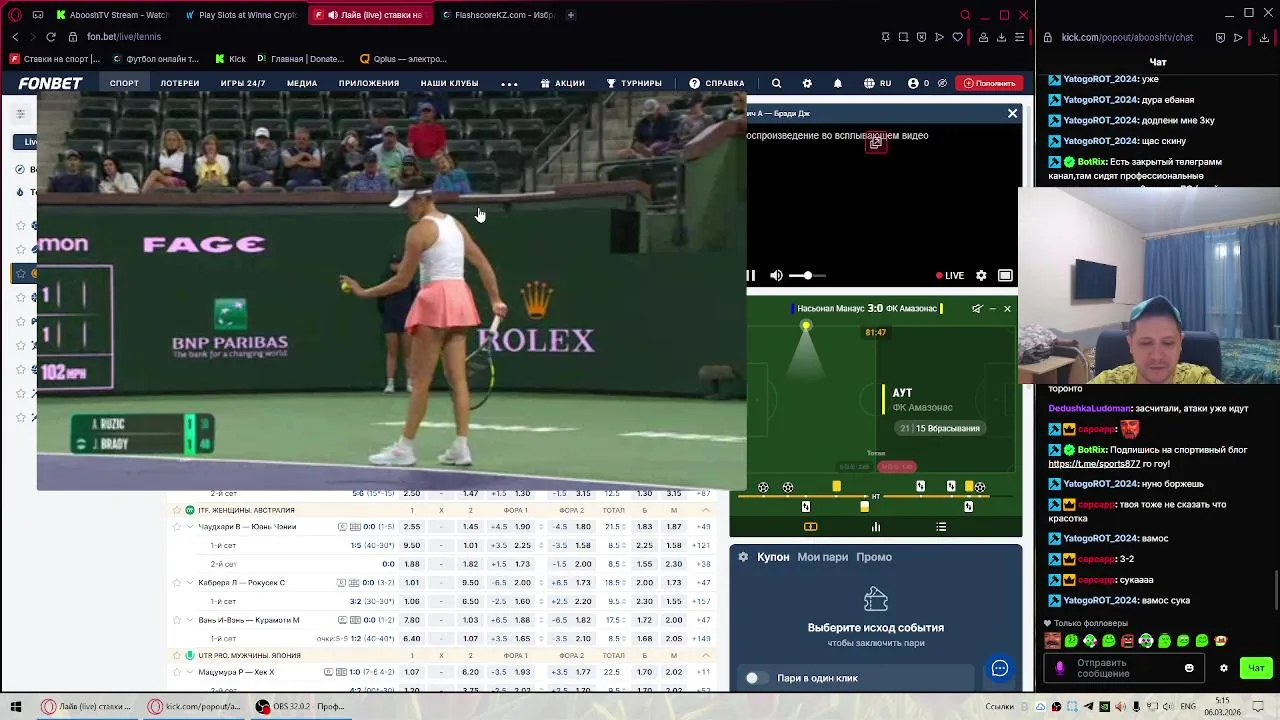Viewport: 1280px width, 720px height.
Task: Click the green Чат send button
Action: pos(1256,668)
